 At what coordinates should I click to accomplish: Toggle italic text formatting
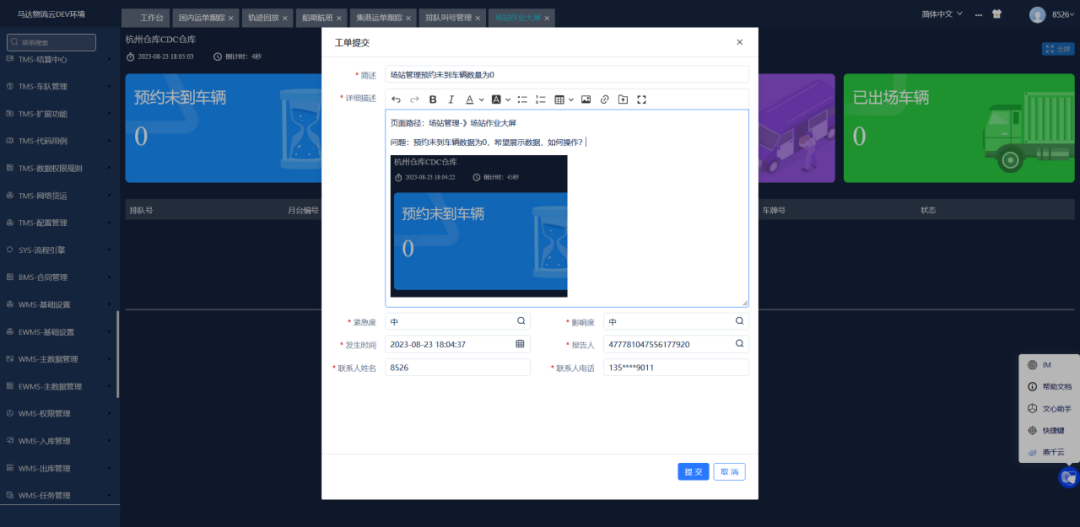(x=451, y=99)
